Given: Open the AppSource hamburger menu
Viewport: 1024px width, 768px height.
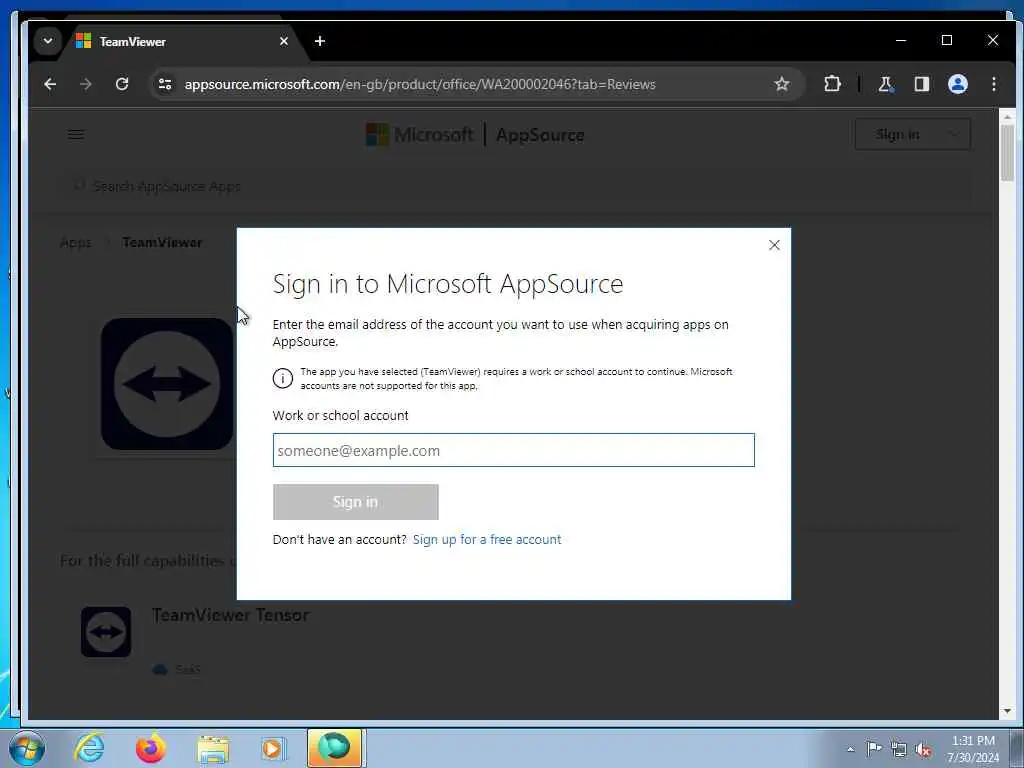Looking at the screenshot, I should [x=76, y=135].
